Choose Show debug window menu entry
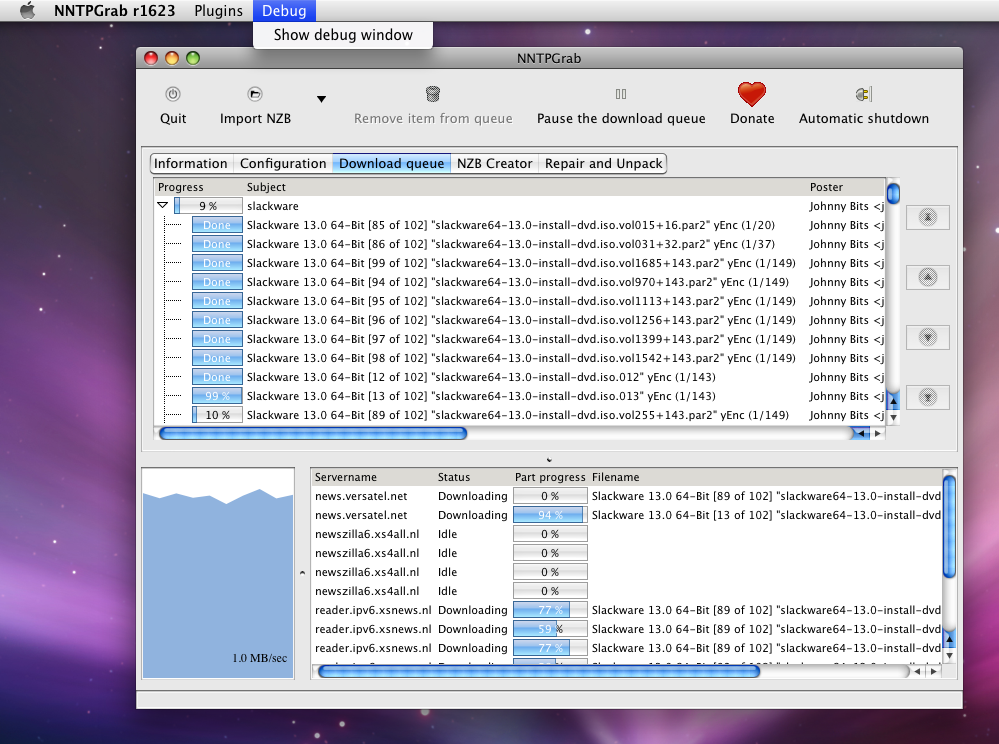999x744 pixels. point(343,35)
